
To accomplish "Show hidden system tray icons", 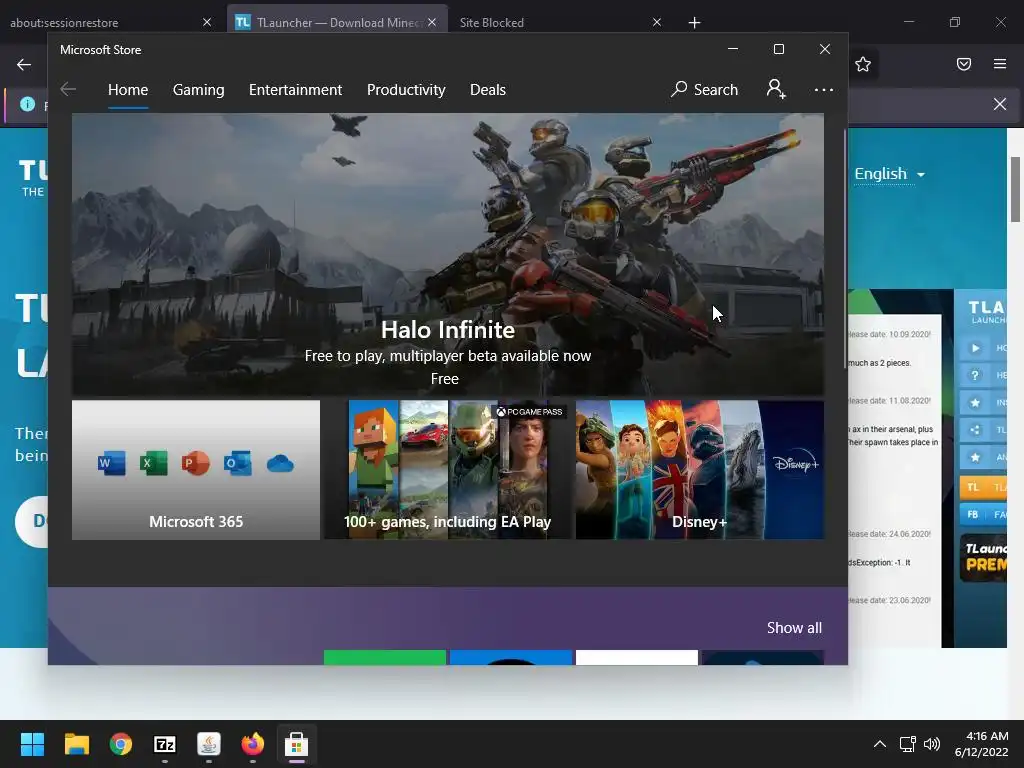I will tap(880, 744).
